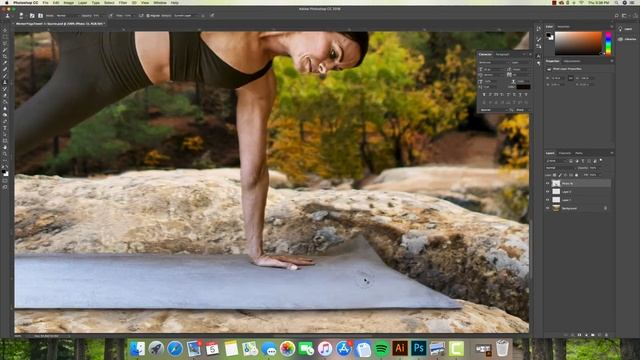Screen dimensions: 640x360
Task: Toggle the Clone Source panel from options bar
Action: (x=40, y=16)
